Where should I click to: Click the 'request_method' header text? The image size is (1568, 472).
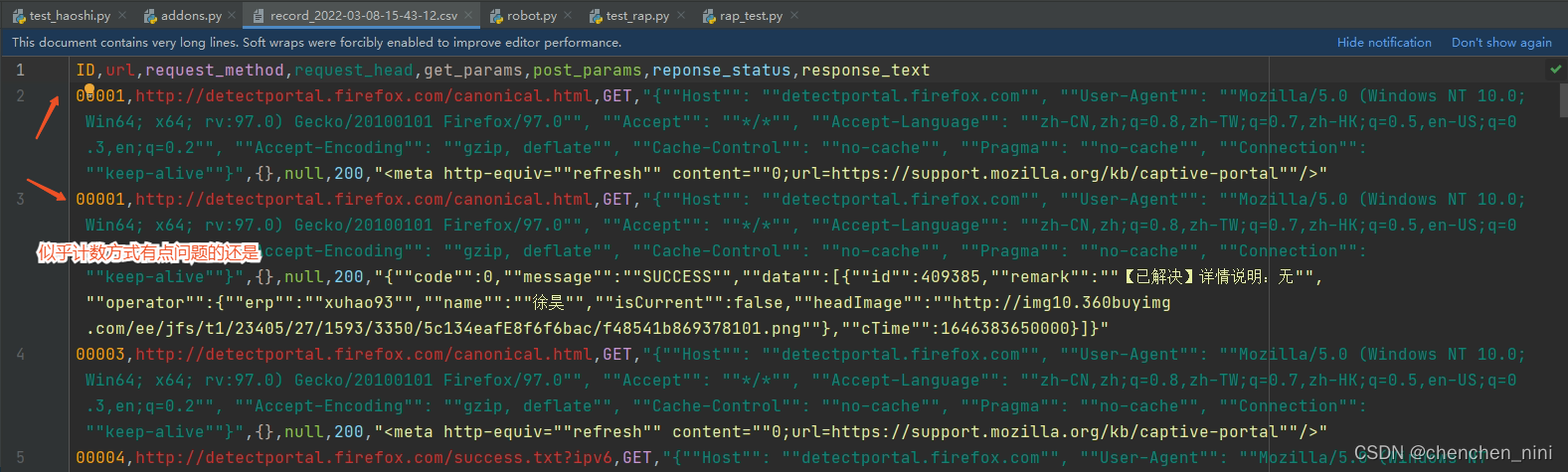tap(215, 71)
